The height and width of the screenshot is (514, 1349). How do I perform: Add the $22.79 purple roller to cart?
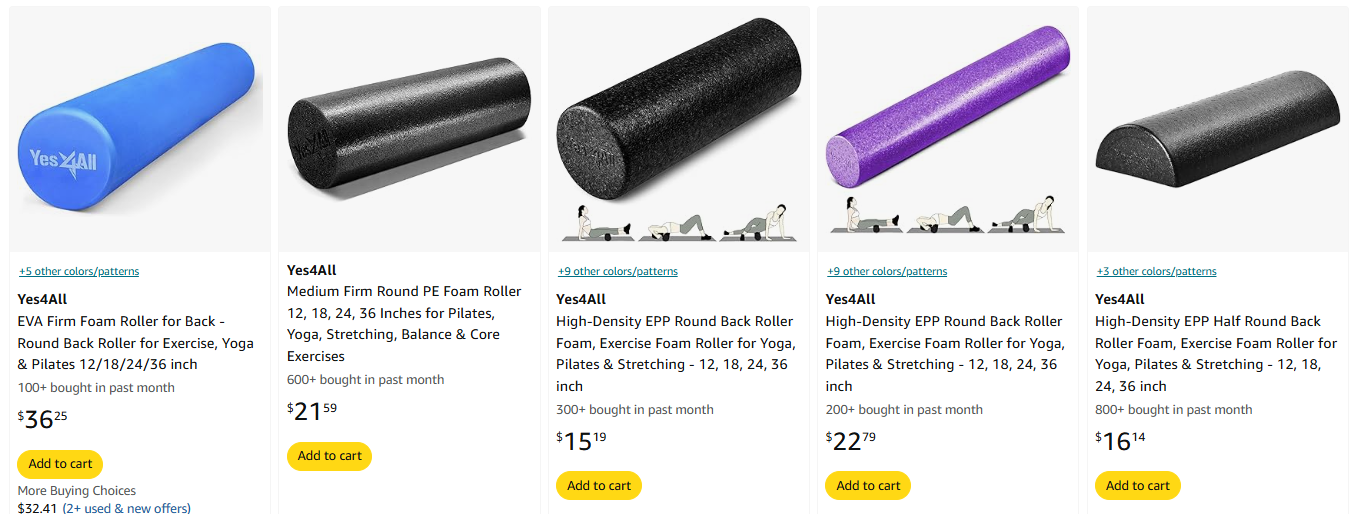pyautogui.click(x=868, y=486)
